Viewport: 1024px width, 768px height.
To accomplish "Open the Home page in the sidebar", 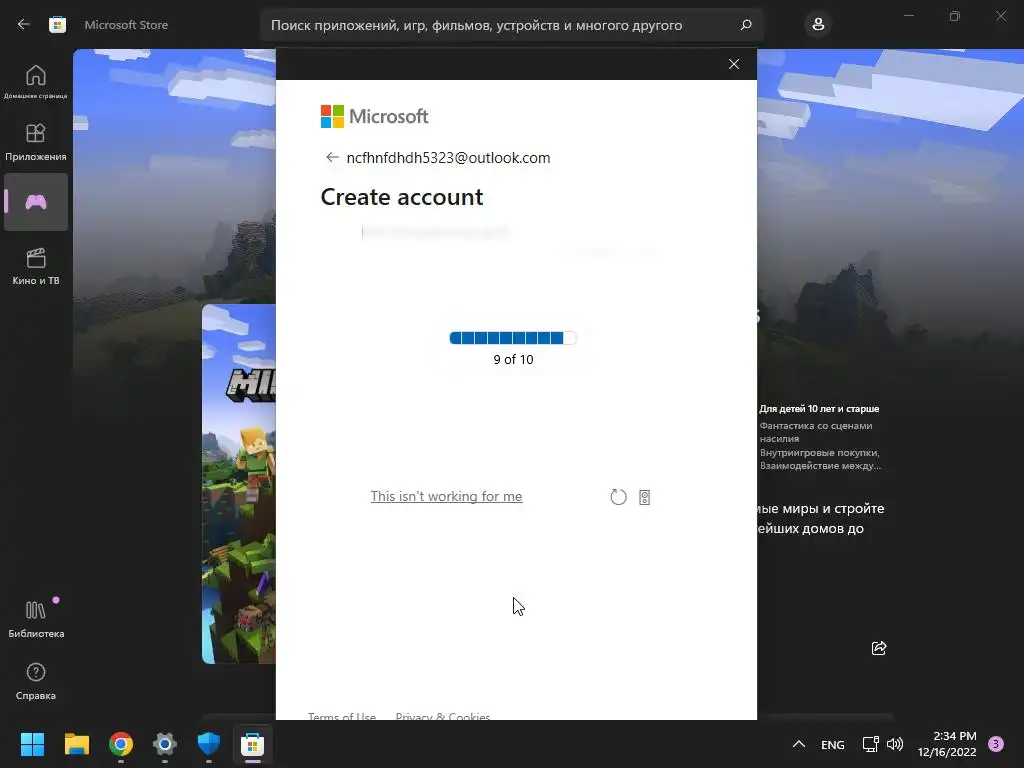I will (x=36, y=82).
